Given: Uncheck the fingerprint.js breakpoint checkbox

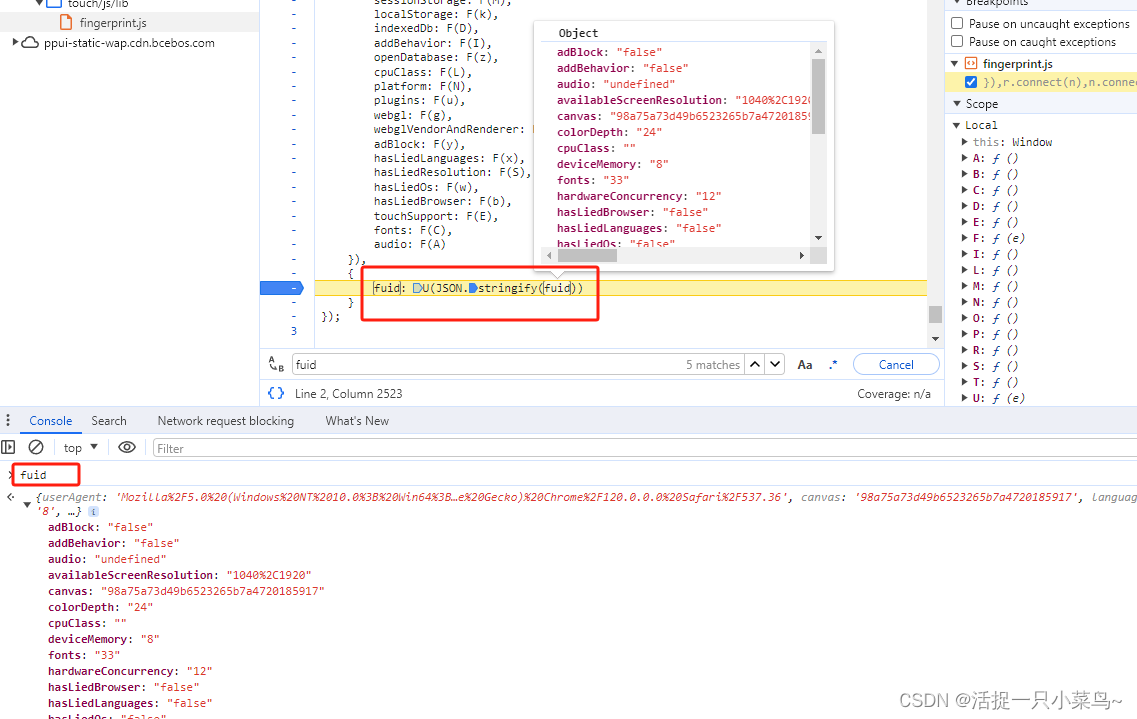Looking at the screenshot, I should [970, 82].
